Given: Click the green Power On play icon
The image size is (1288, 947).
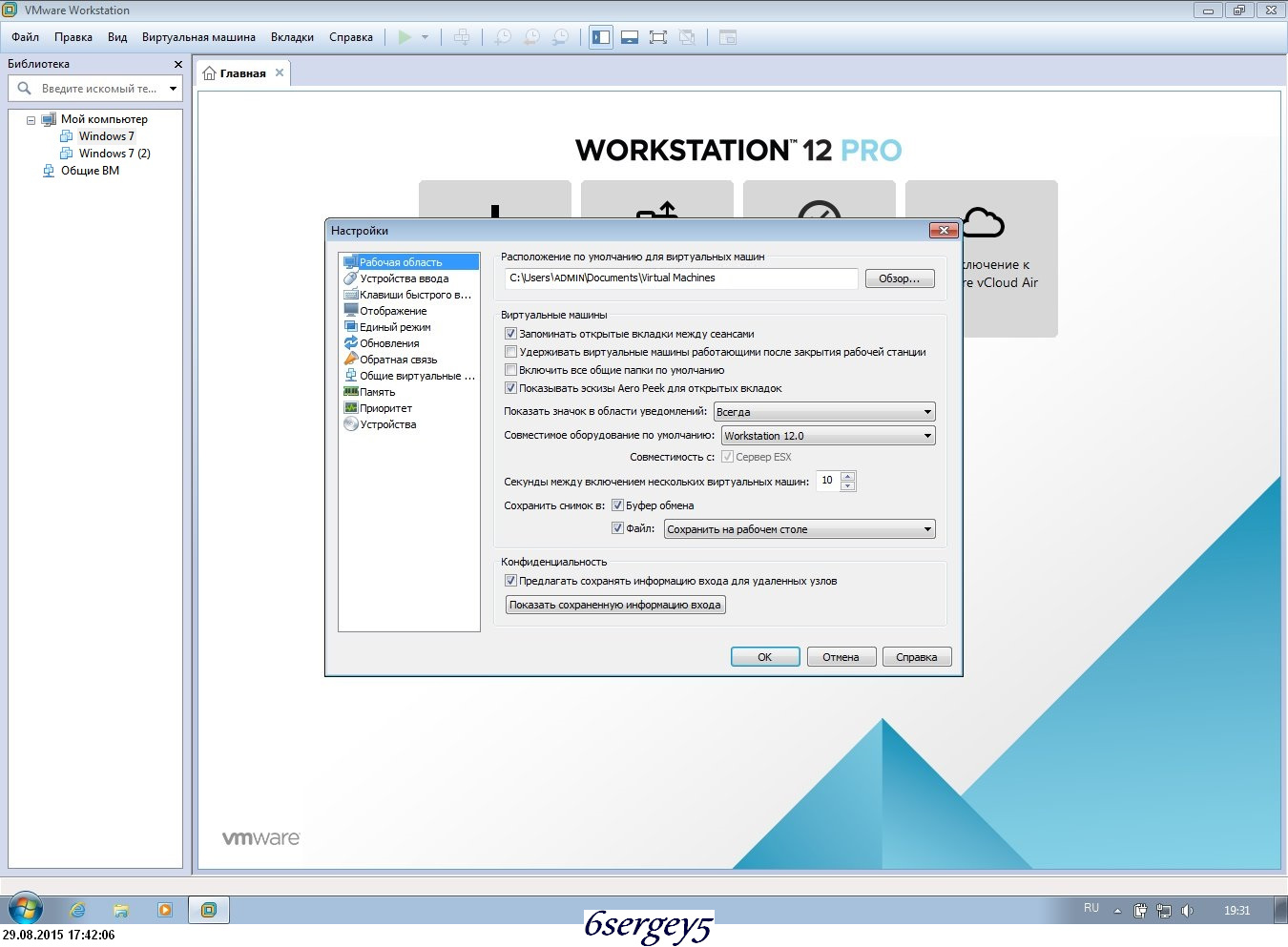Looking at the screenshot, I should point(405,37).
